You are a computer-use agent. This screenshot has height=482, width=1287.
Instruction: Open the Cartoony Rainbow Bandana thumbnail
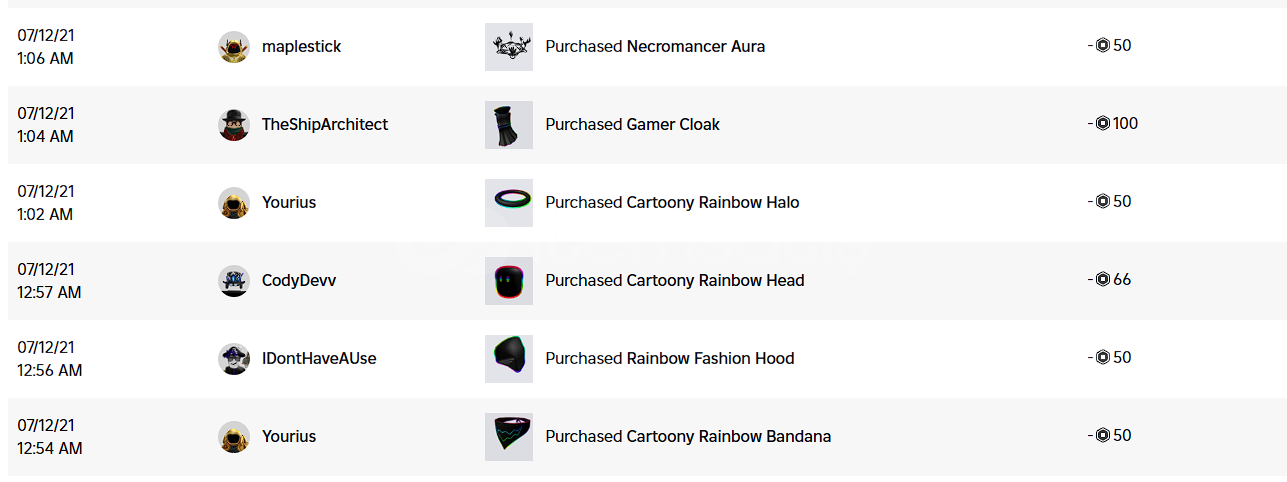pos(509,437)
